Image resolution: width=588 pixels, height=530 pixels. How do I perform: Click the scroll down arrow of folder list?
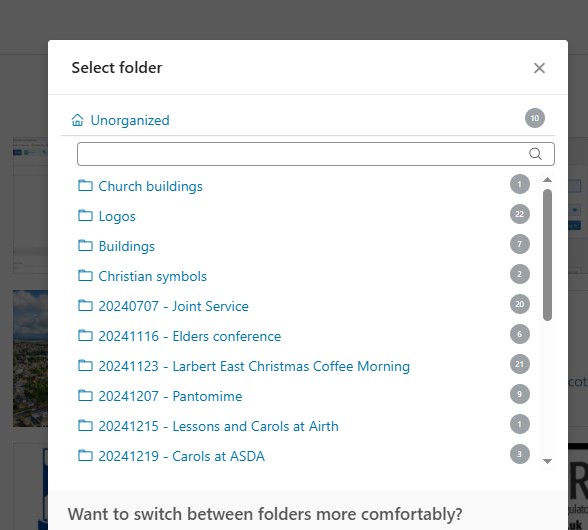(x=547, y=461)
